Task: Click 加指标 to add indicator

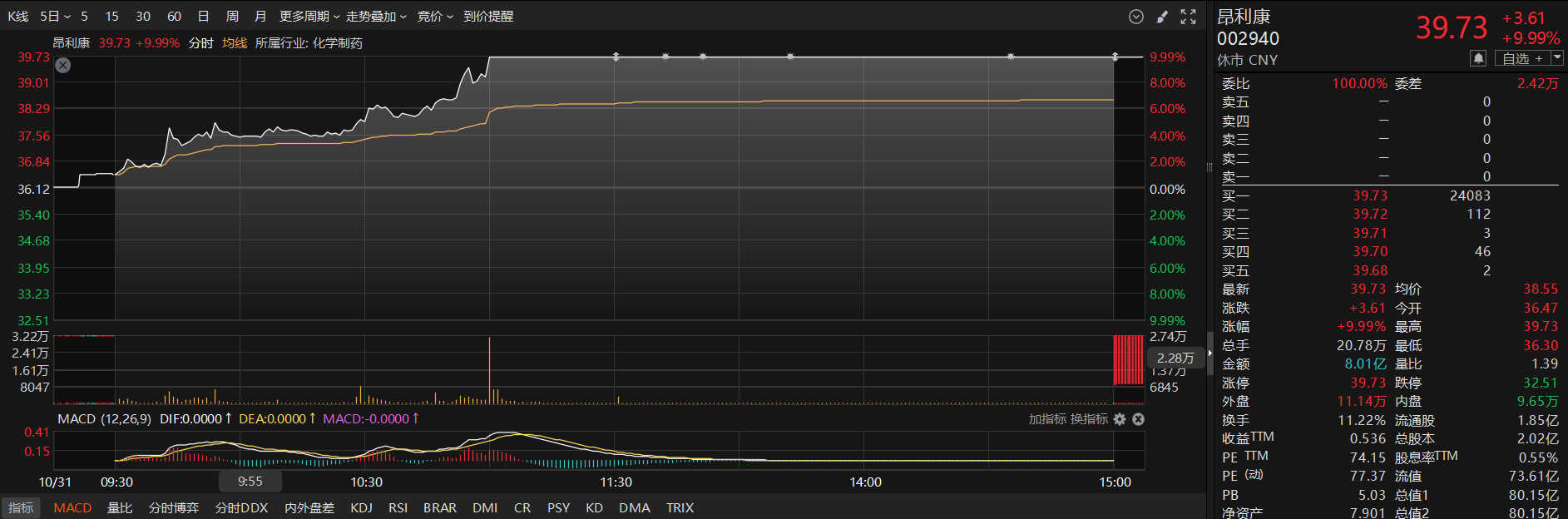Action: (1047, 419)
